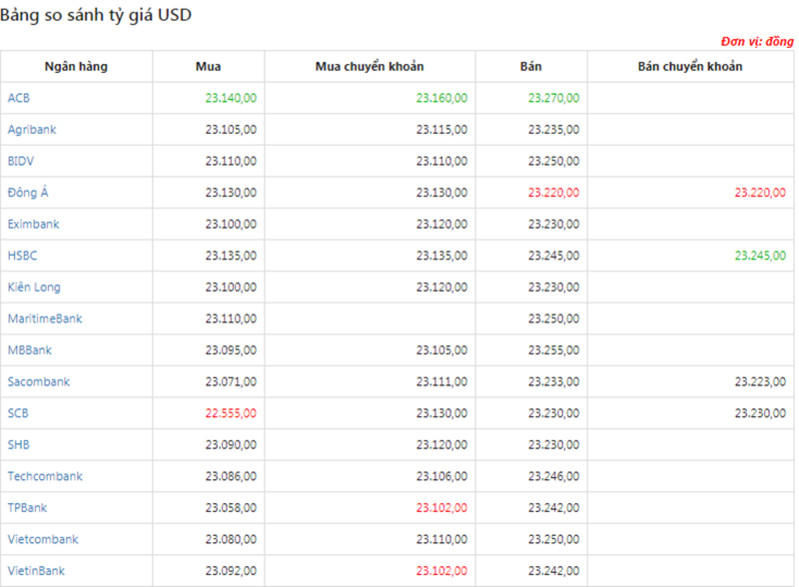The width and height of the screenshot is (799, 587).
Task: Open the VietinBank link
Action: pyautogui.click(x=36, y=571)
